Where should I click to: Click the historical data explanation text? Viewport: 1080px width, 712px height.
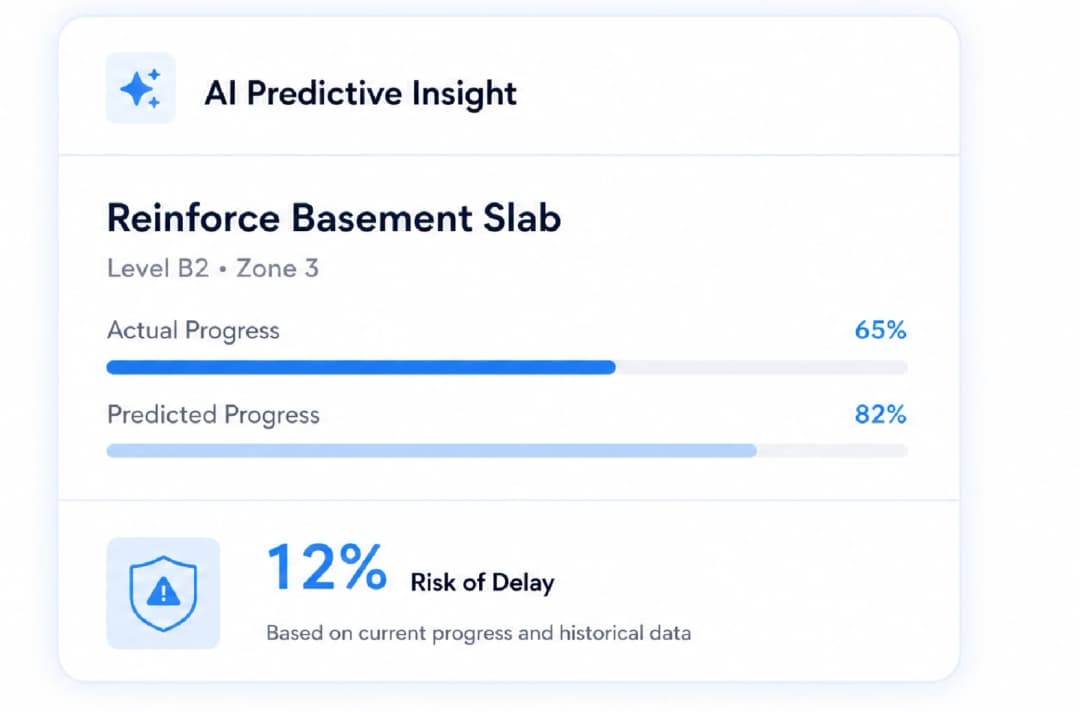coord(479,633)
